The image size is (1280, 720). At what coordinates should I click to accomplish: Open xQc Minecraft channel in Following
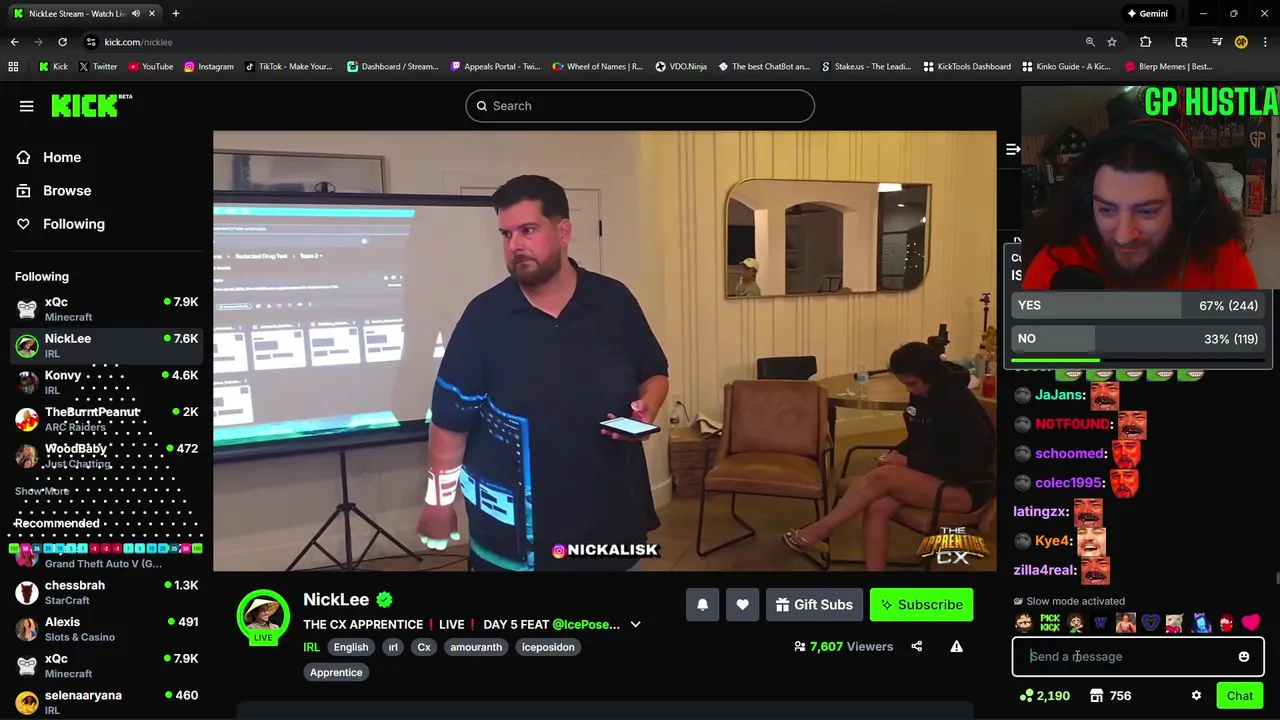pos(106,309)
